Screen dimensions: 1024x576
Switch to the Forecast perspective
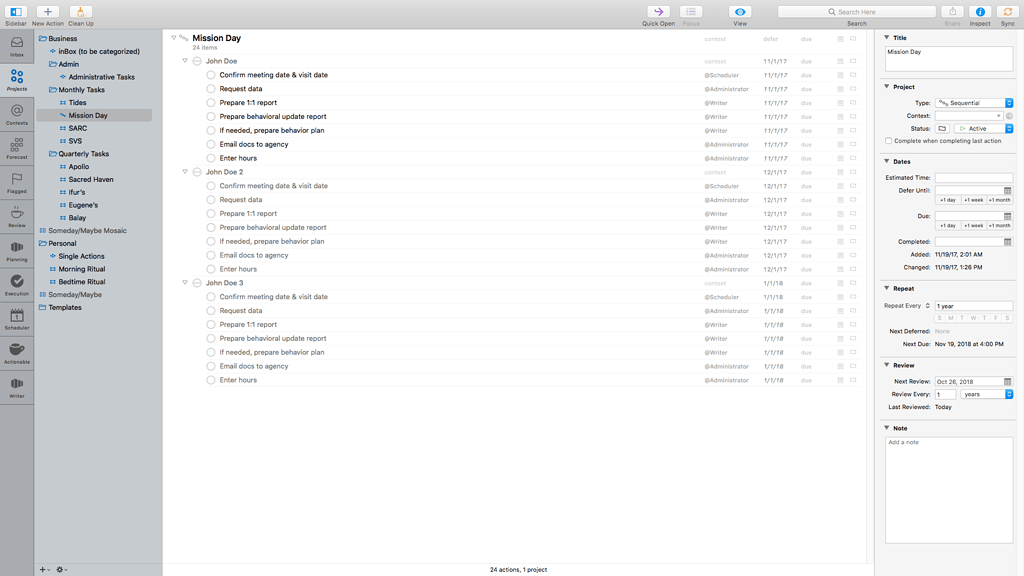pos(17,148)
